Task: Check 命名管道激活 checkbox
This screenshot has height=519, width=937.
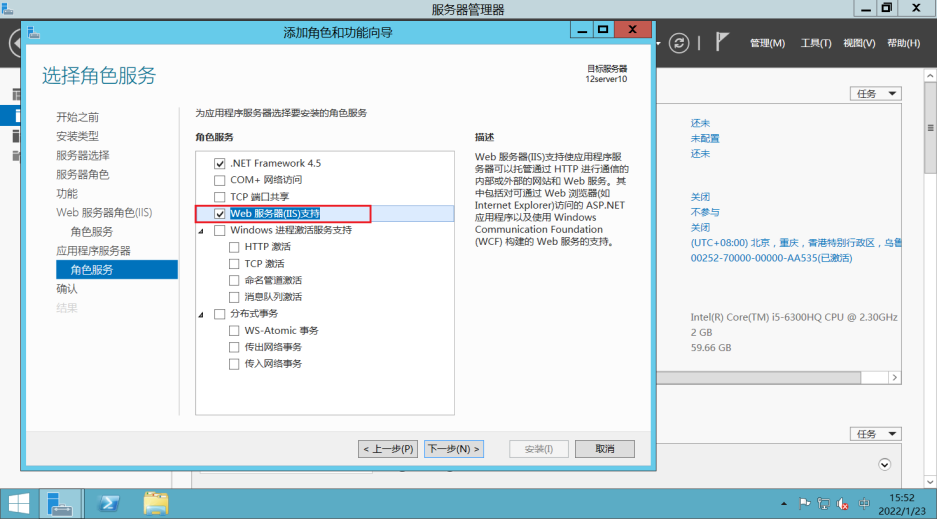Action: 234,281
